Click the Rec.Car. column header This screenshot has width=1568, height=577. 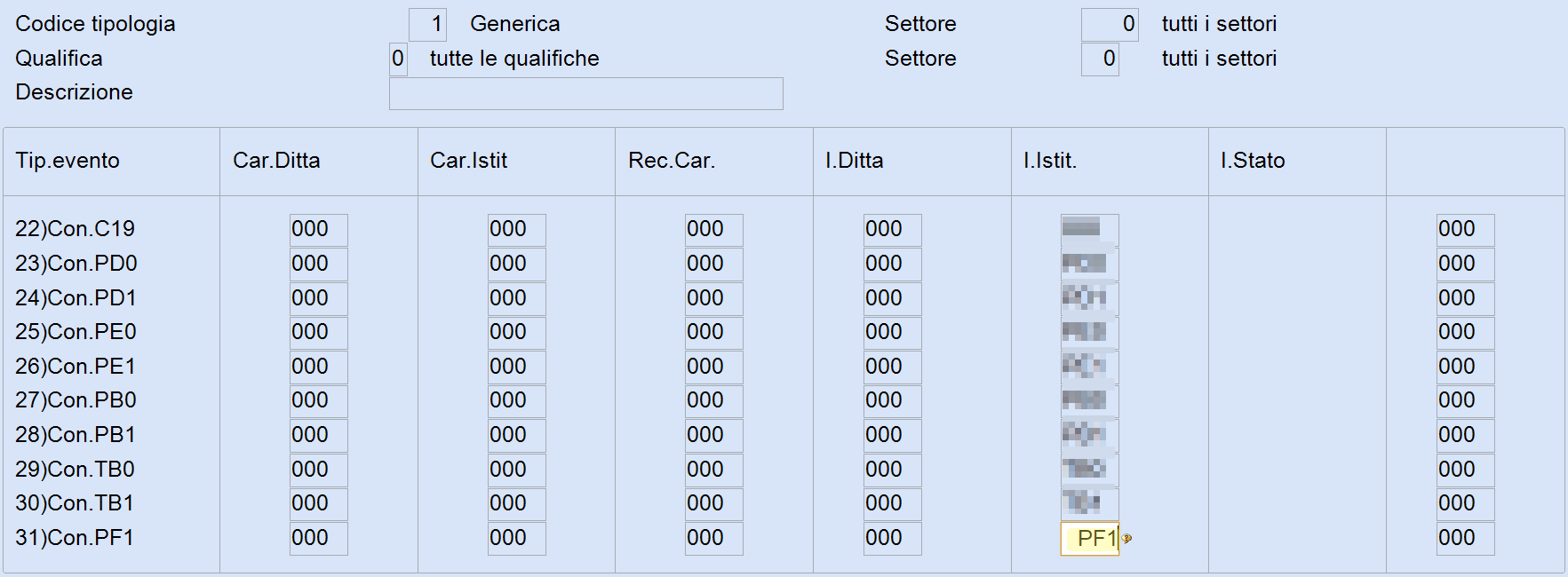(x=672, y=161)
